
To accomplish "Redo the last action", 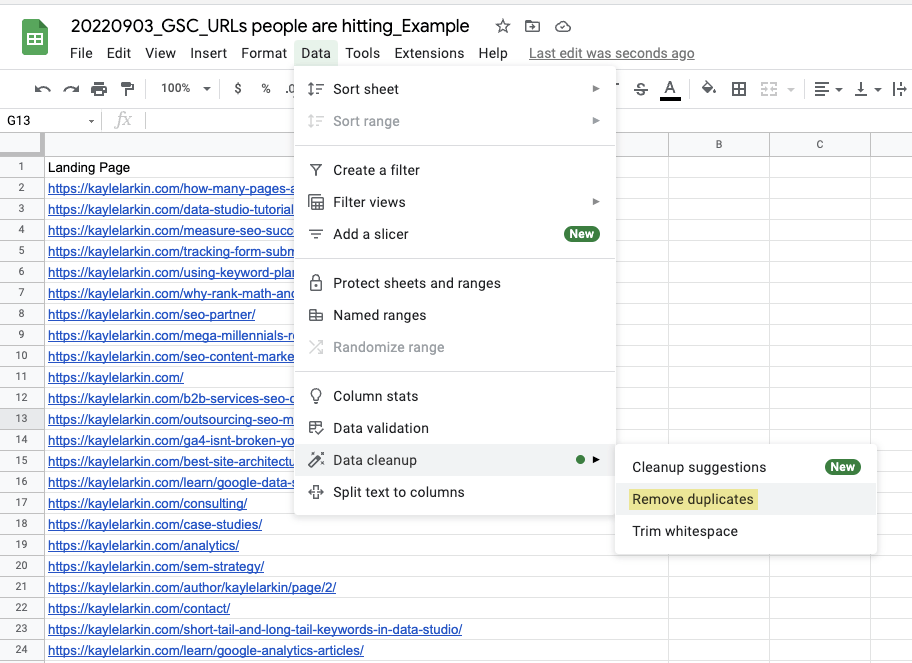I will coord(69,88).
